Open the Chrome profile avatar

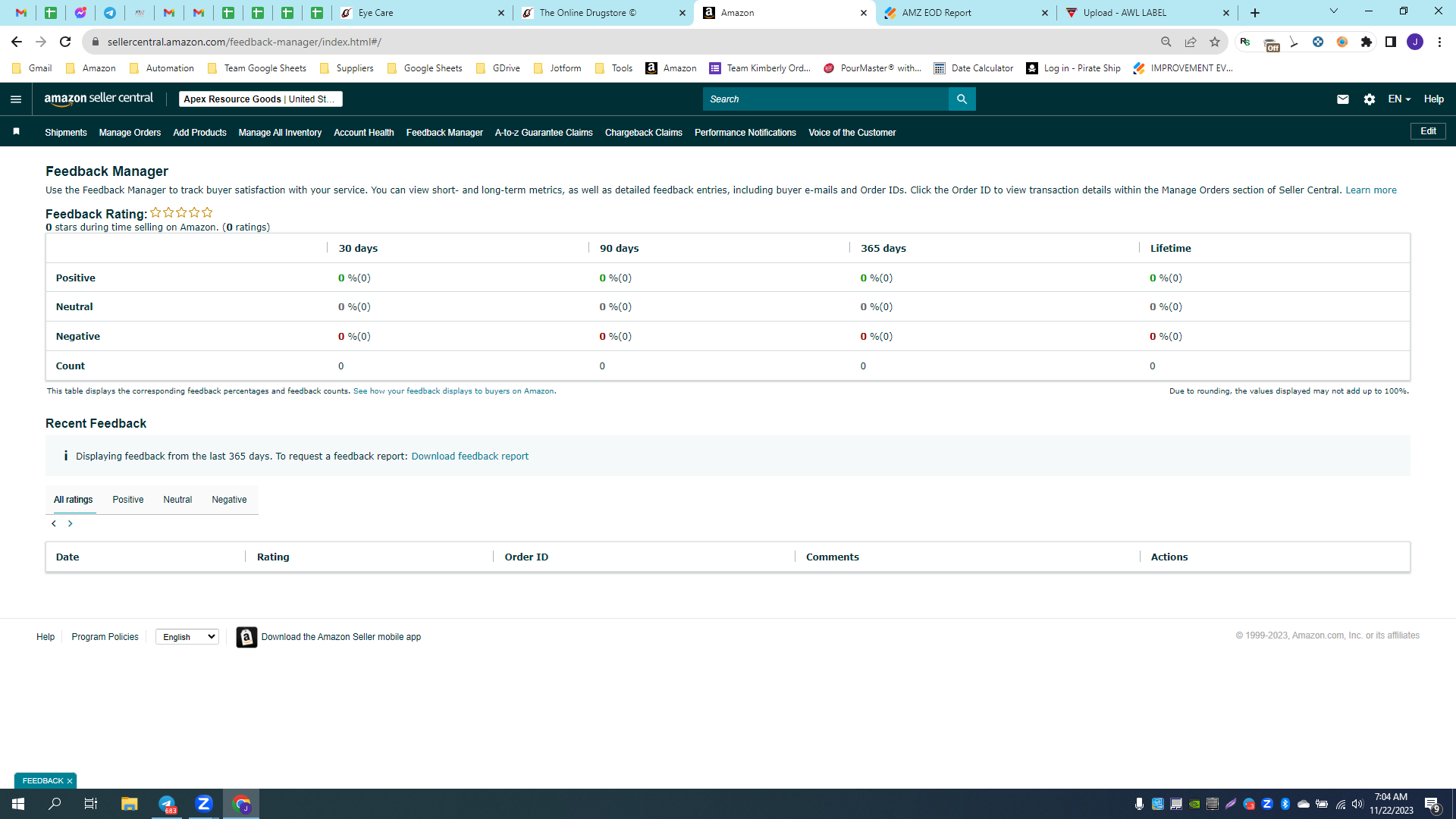click(x=1415, y=42)
